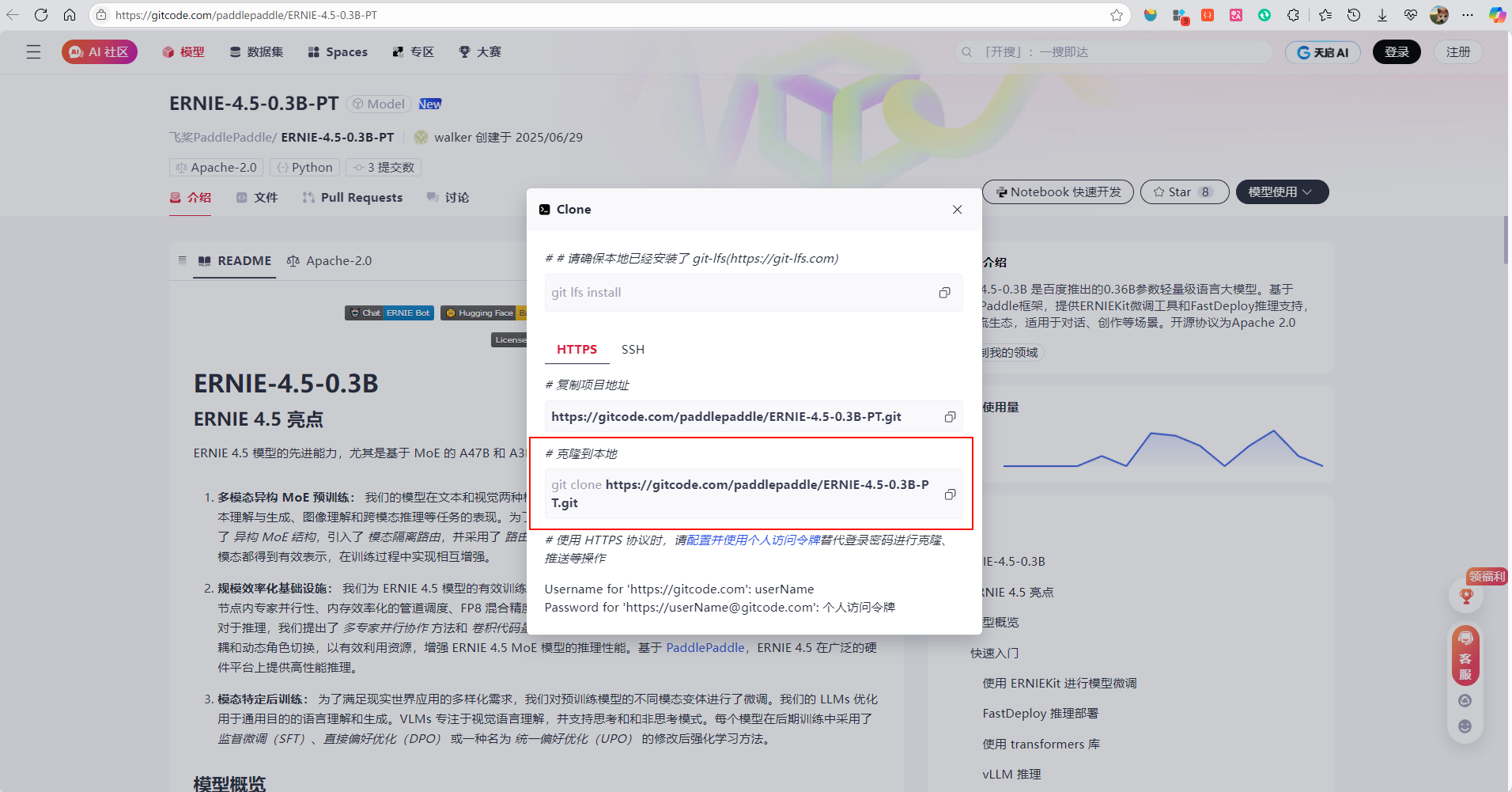Copy the git lfs install command

(944, 293)
